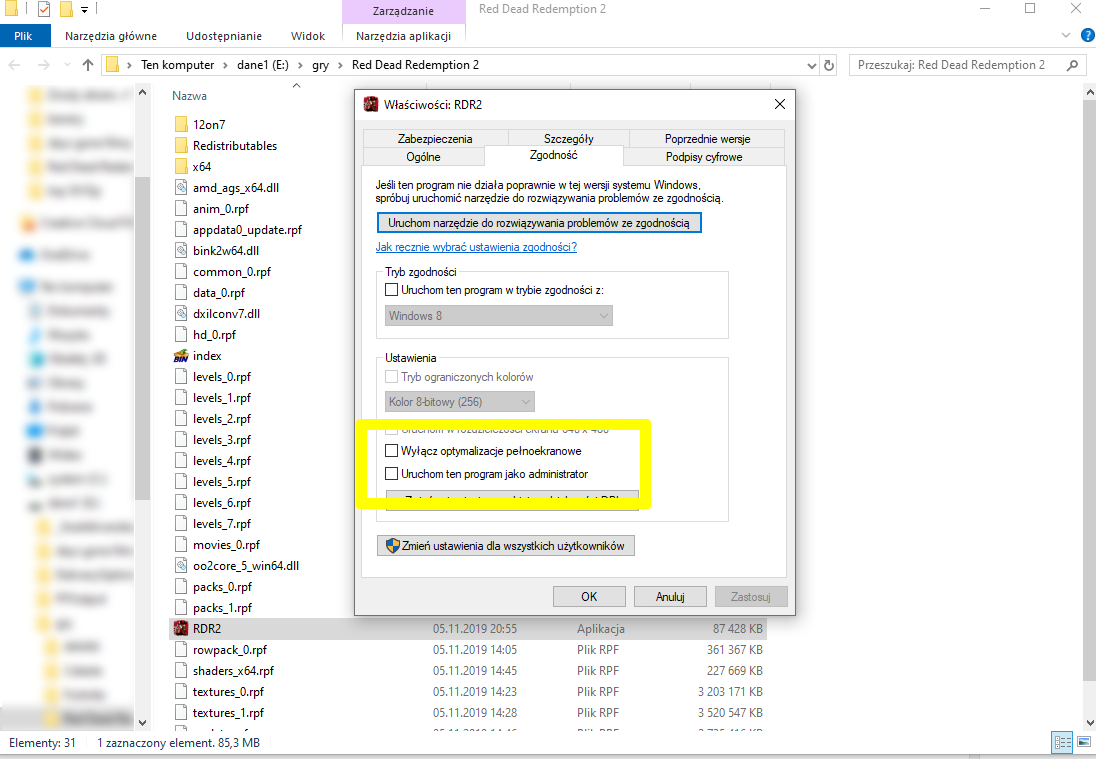1096x759 pixels.
Task: Open address bar history dropdown arrow
Action: tap(812, 66)
